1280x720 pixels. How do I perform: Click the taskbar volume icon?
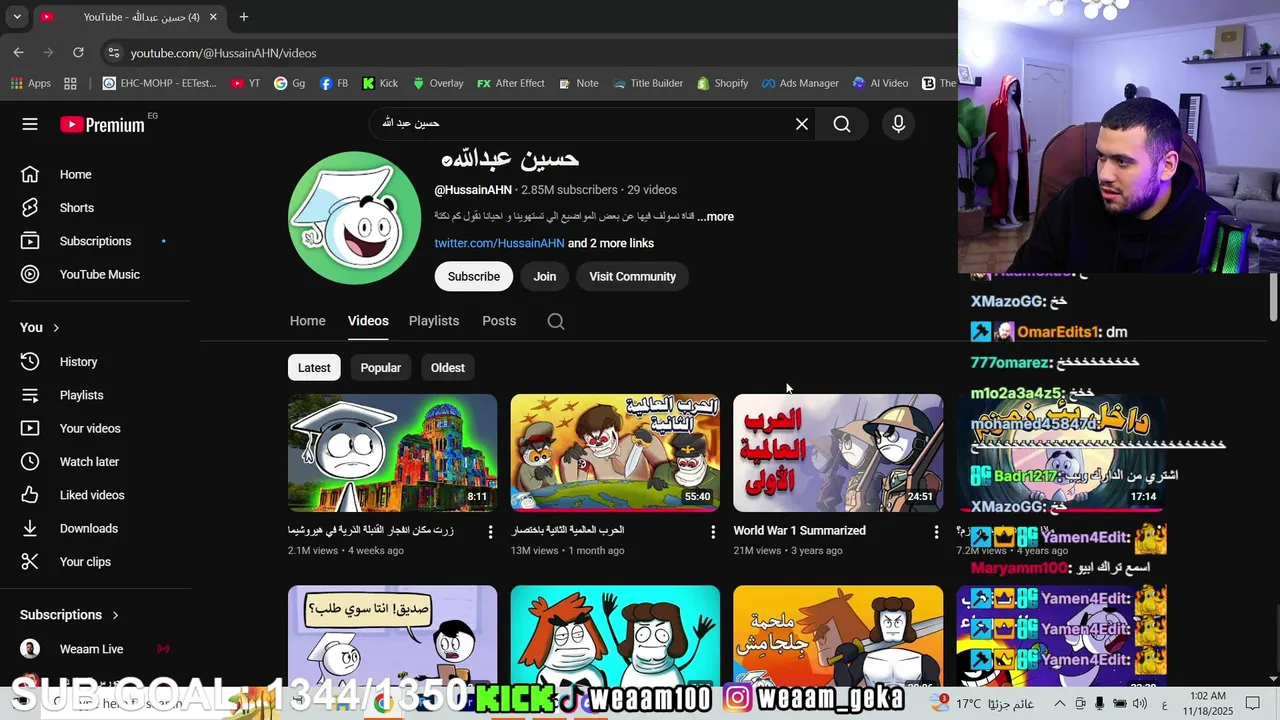tap(1140, 704)
